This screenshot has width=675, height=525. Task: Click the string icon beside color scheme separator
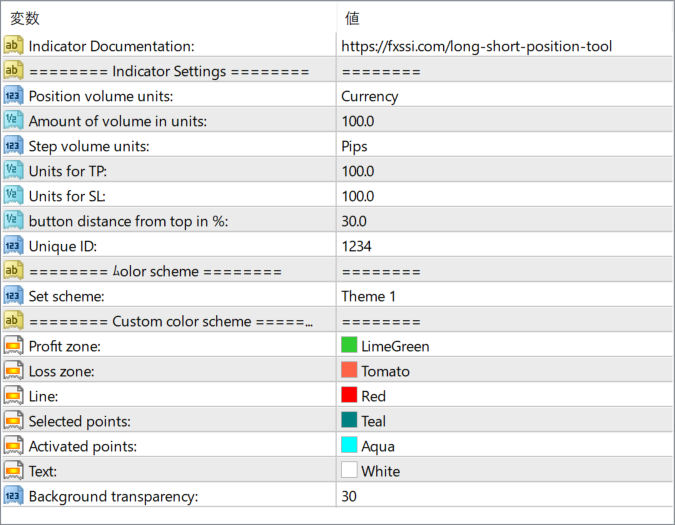pyautogui.click(x=13, y=271)
